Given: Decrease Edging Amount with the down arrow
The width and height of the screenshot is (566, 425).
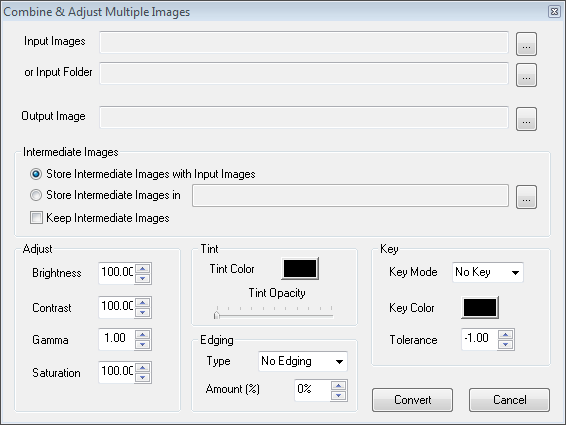Looking at the screenshot, I should point(339,395).
